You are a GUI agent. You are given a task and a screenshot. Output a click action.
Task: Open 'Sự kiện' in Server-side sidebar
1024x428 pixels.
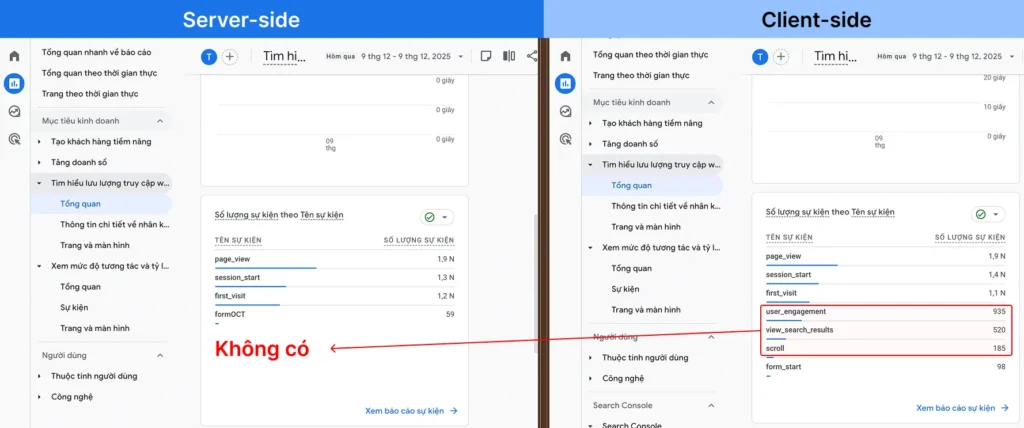pos(74,308)
